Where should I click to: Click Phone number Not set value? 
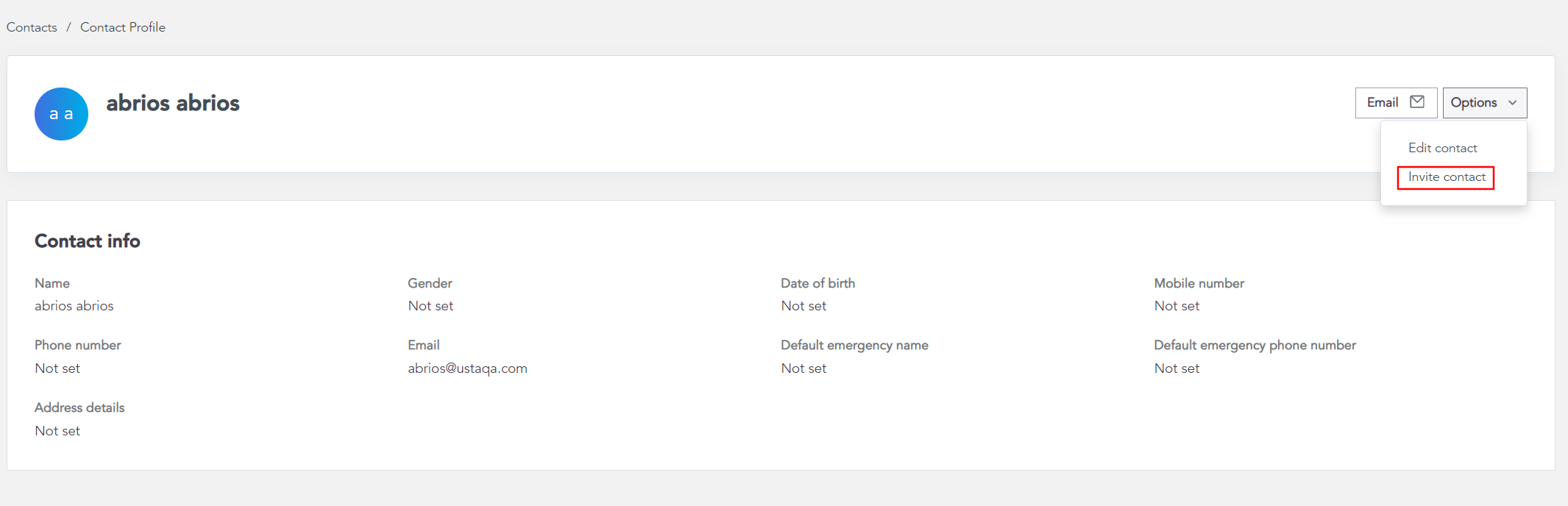tap(57, 368)
